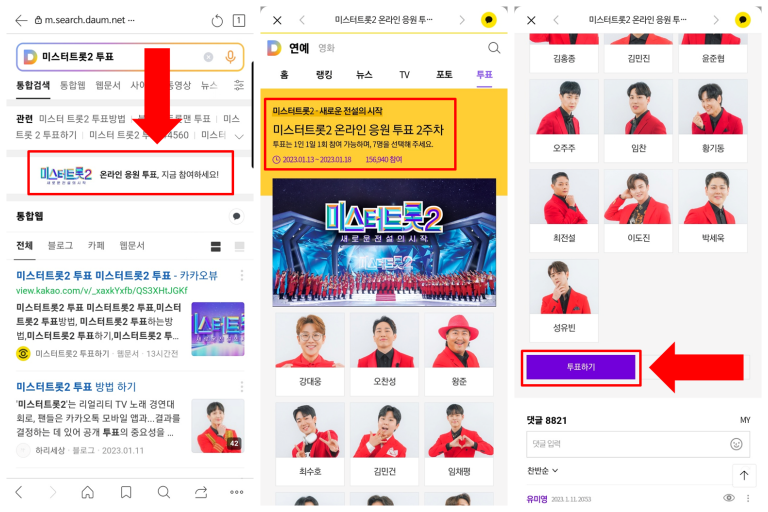Screen dimensions: 768x512
Task: Switch to the compact list view icon
Action: click(x=216, y=246)
